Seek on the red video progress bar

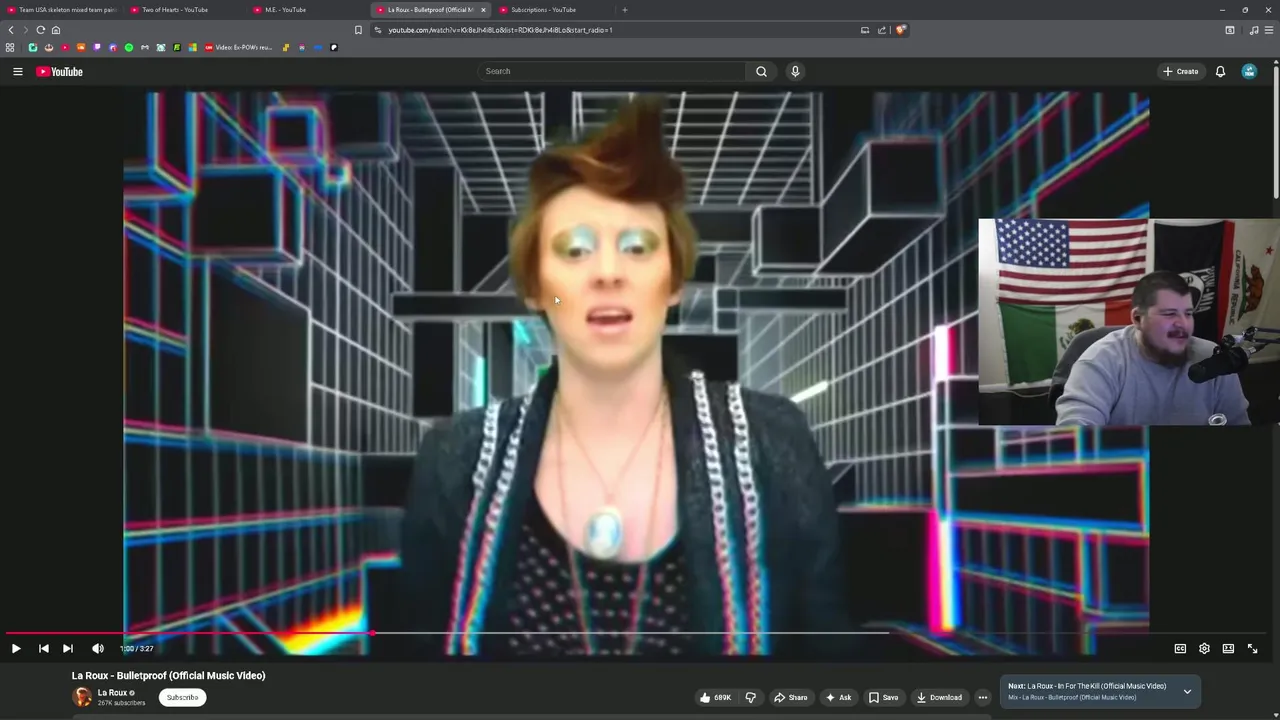(190, 633)
